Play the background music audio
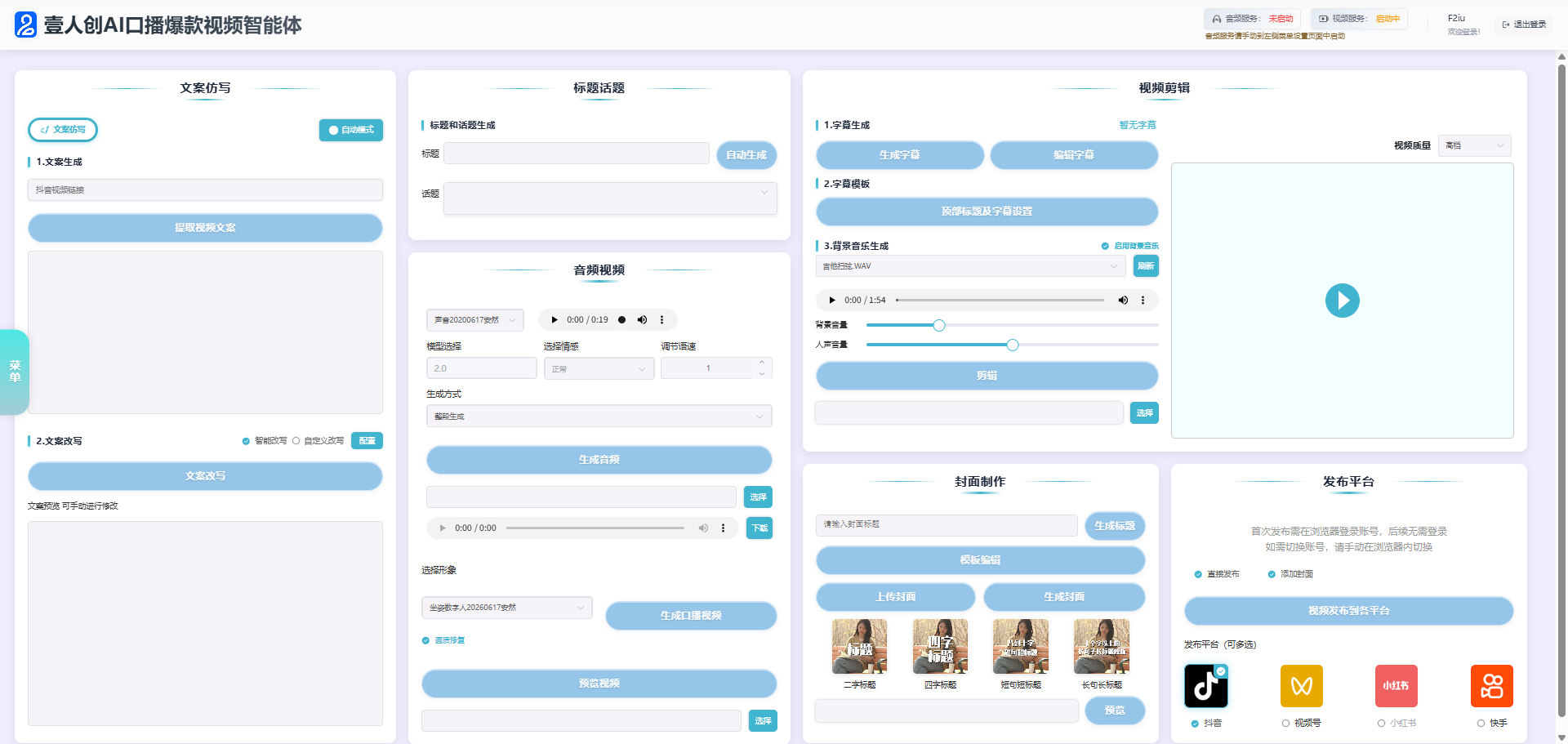This screenshot has height=744, width=1568. coord(832,301)
